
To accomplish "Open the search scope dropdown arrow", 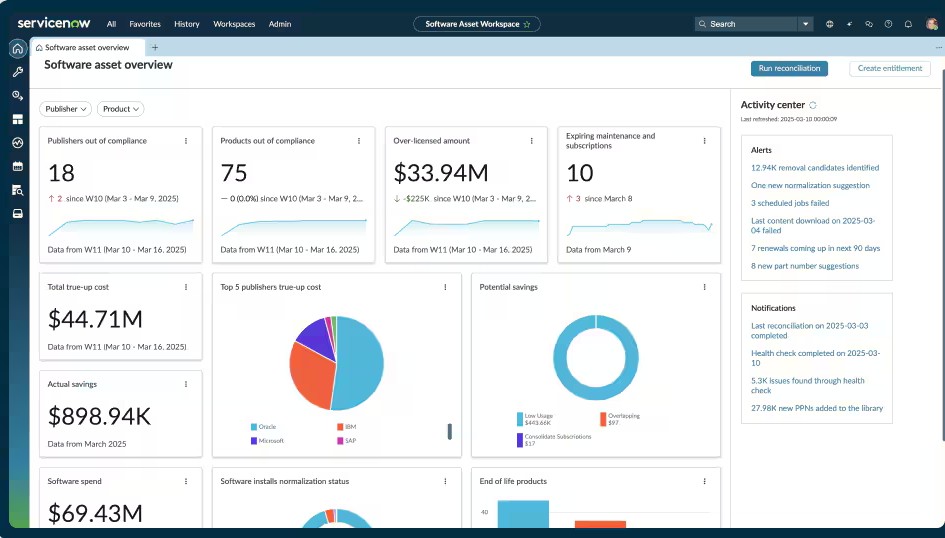I will (x=805, y=24).
